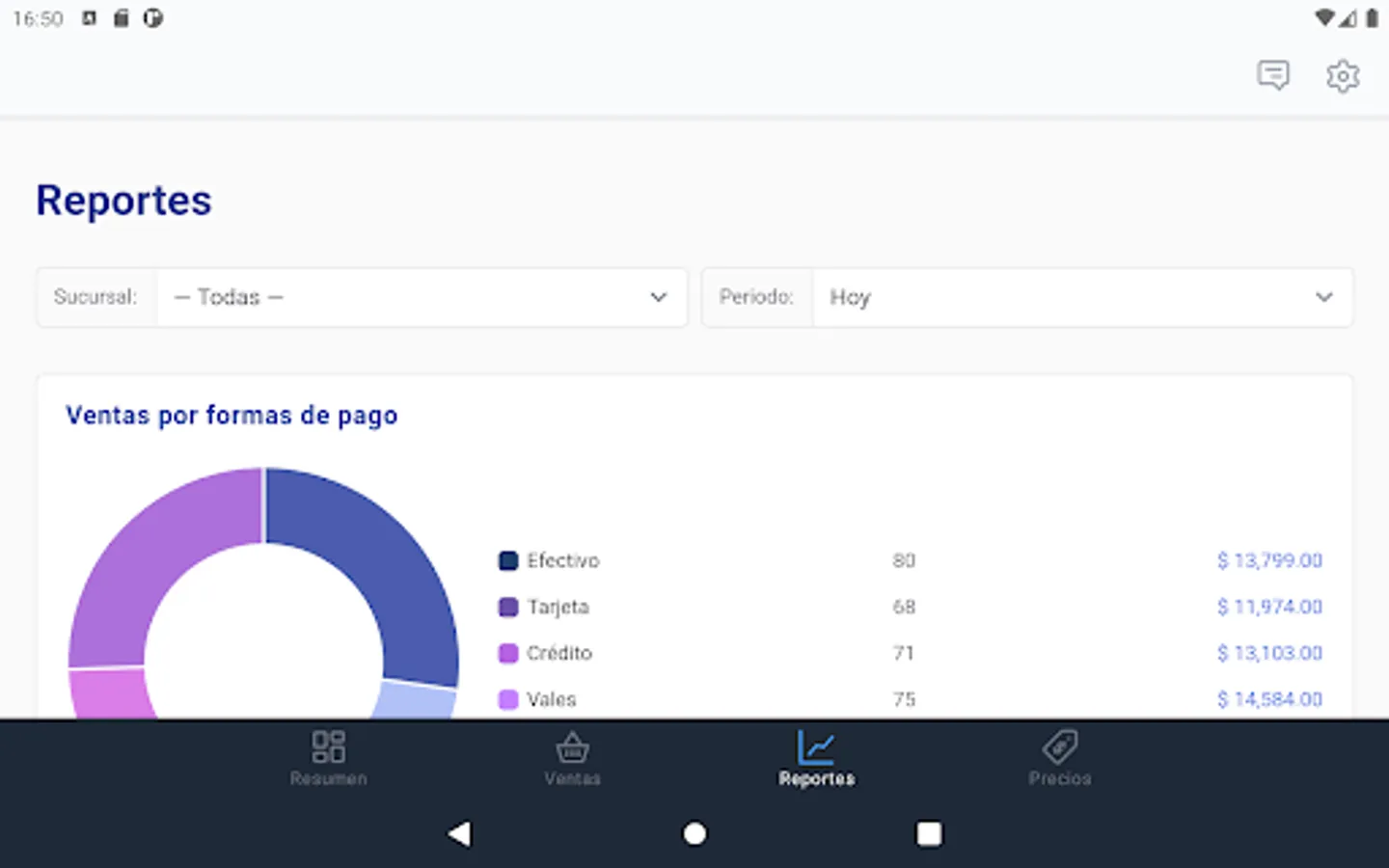Tap the Android recent apps square
The width and height of the screenshot is (1389, 868).
(x=929, y=833)
